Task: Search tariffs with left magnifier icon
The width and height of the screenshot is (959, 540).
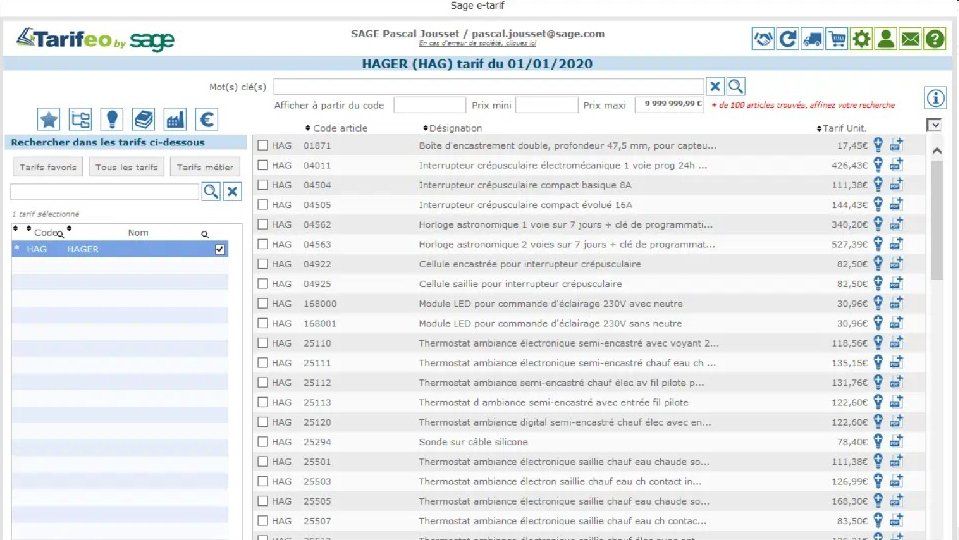Action: tap(211, 191)
